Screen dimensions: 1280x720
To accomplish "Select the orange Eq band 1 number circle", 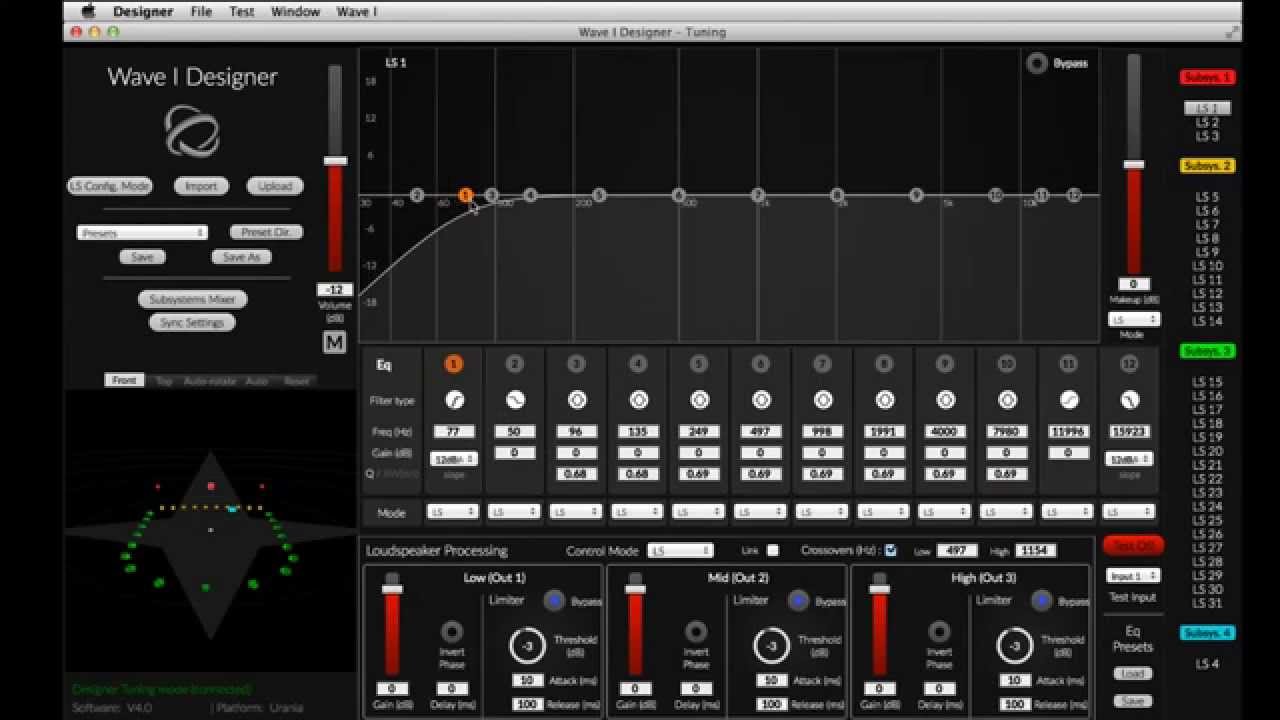I will [x=453, y=364].
